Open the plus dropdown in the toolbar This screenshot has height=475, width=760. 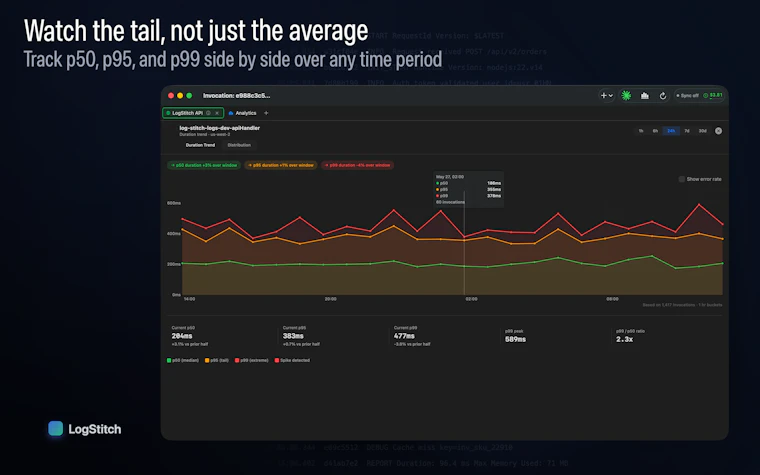[x=607, y=95]
